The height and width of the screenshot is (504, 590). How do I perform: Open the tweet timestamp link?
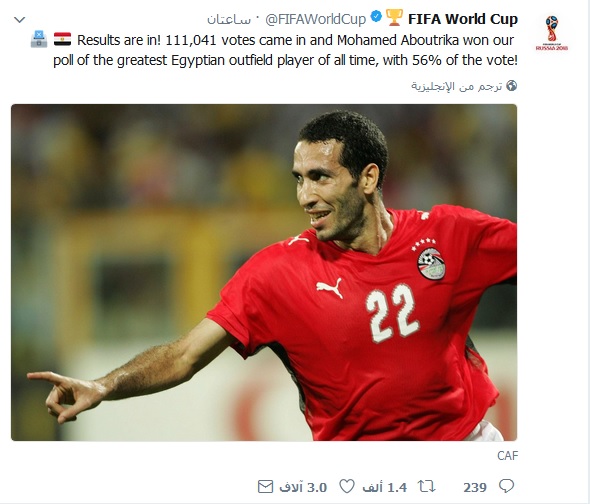[229, 20]
